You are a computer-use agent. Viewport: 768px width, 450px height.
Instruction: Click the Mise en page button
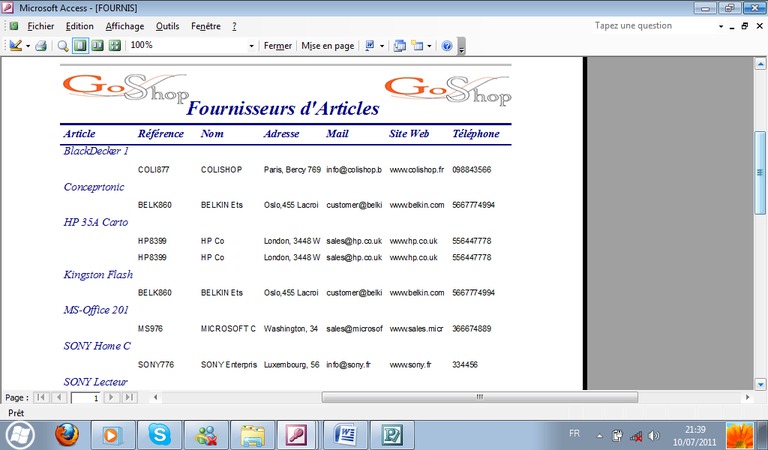coord(328,46)
